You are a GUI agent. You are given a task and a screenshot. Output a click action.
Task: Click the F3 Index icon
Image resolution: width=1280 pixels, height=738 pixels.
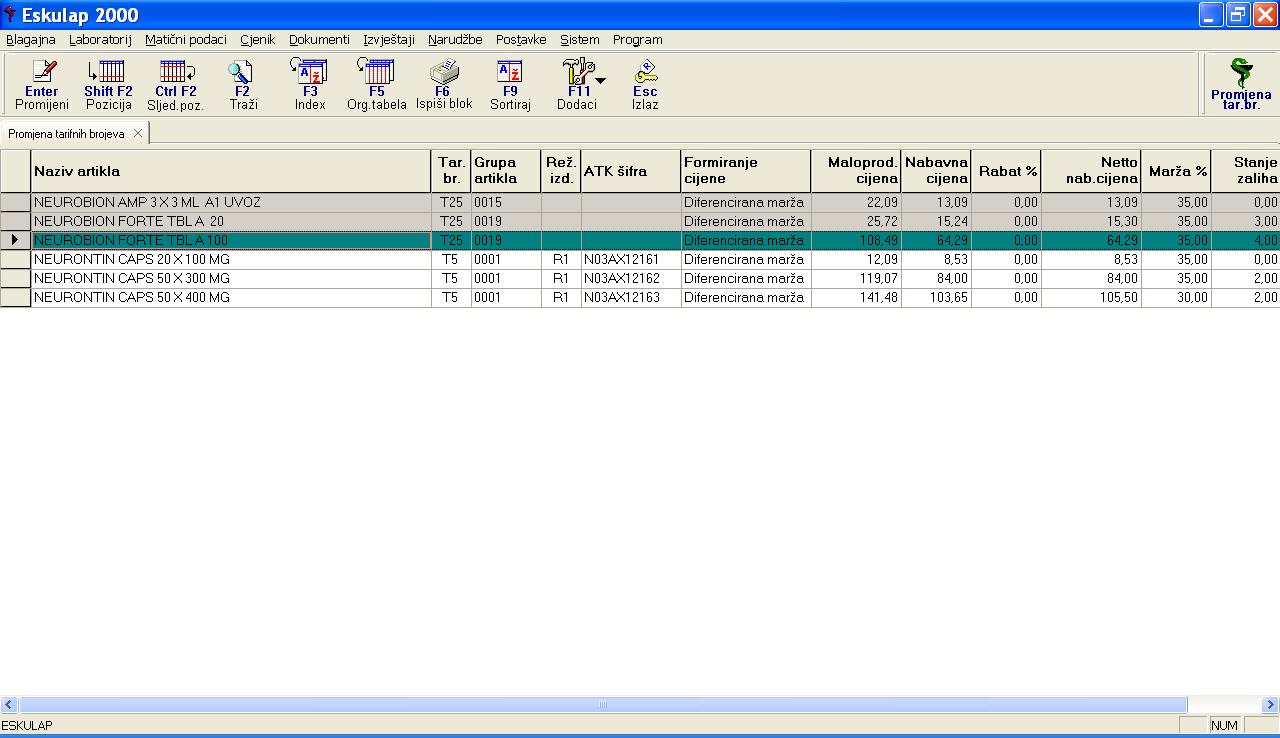310,84
